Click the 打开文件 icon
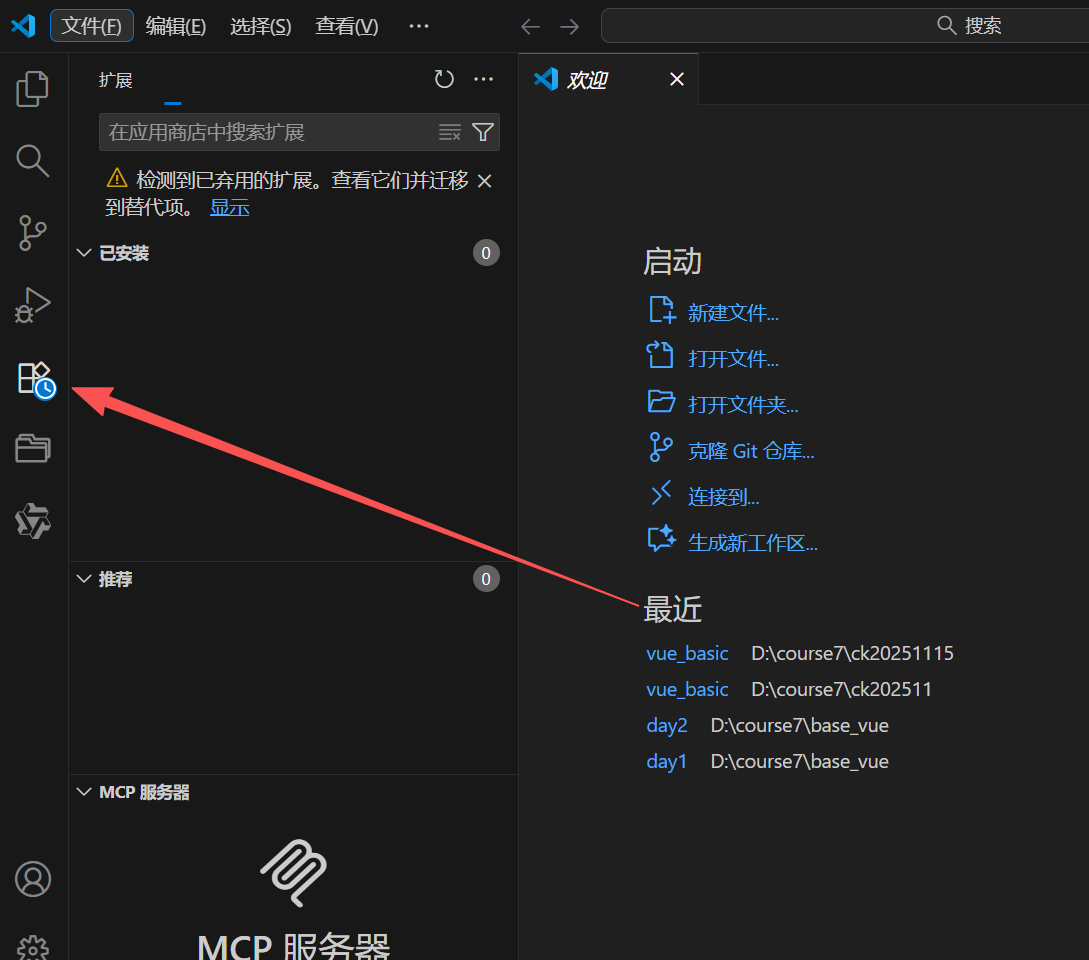Viewport: 1089px width, 960px height. coord(660,356)
